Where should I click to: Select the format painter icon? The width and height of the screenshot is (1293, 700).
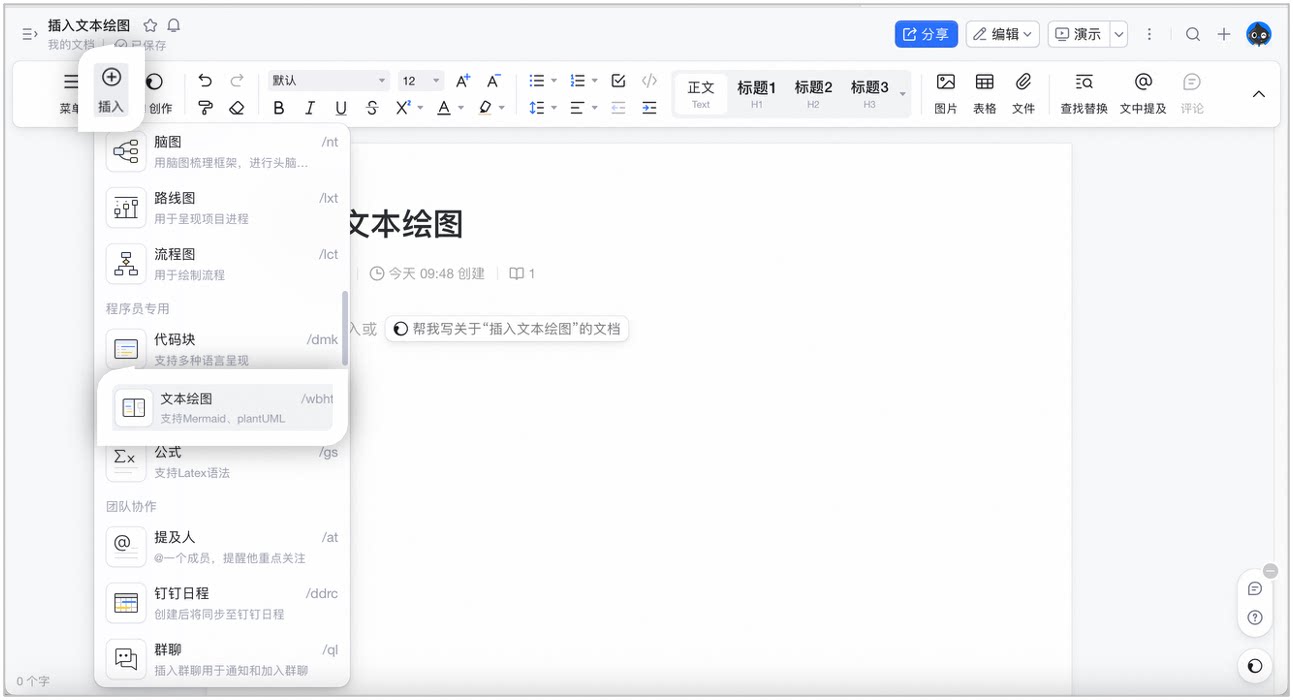[x=205, y=108]
